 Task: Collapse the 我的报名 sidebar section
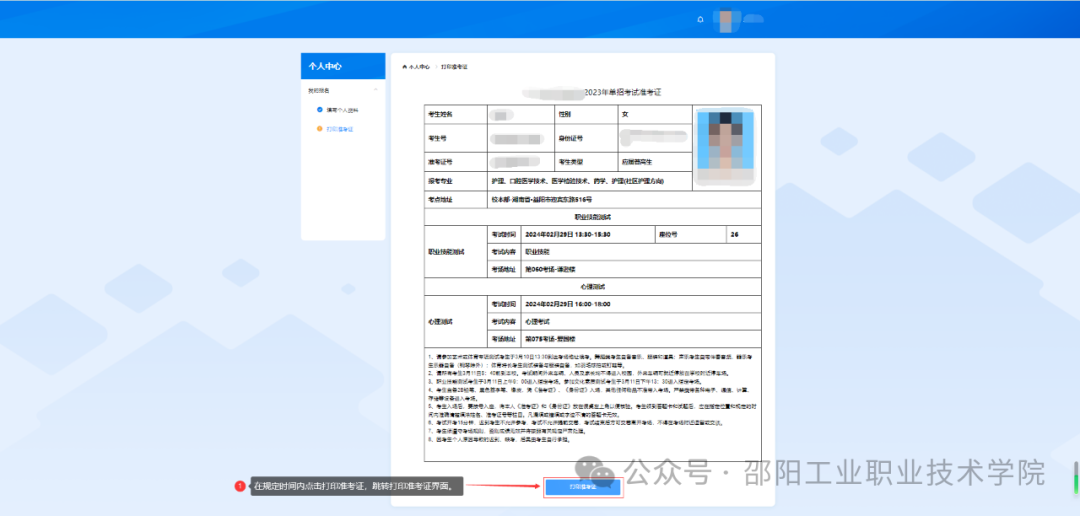click(376, 91)
